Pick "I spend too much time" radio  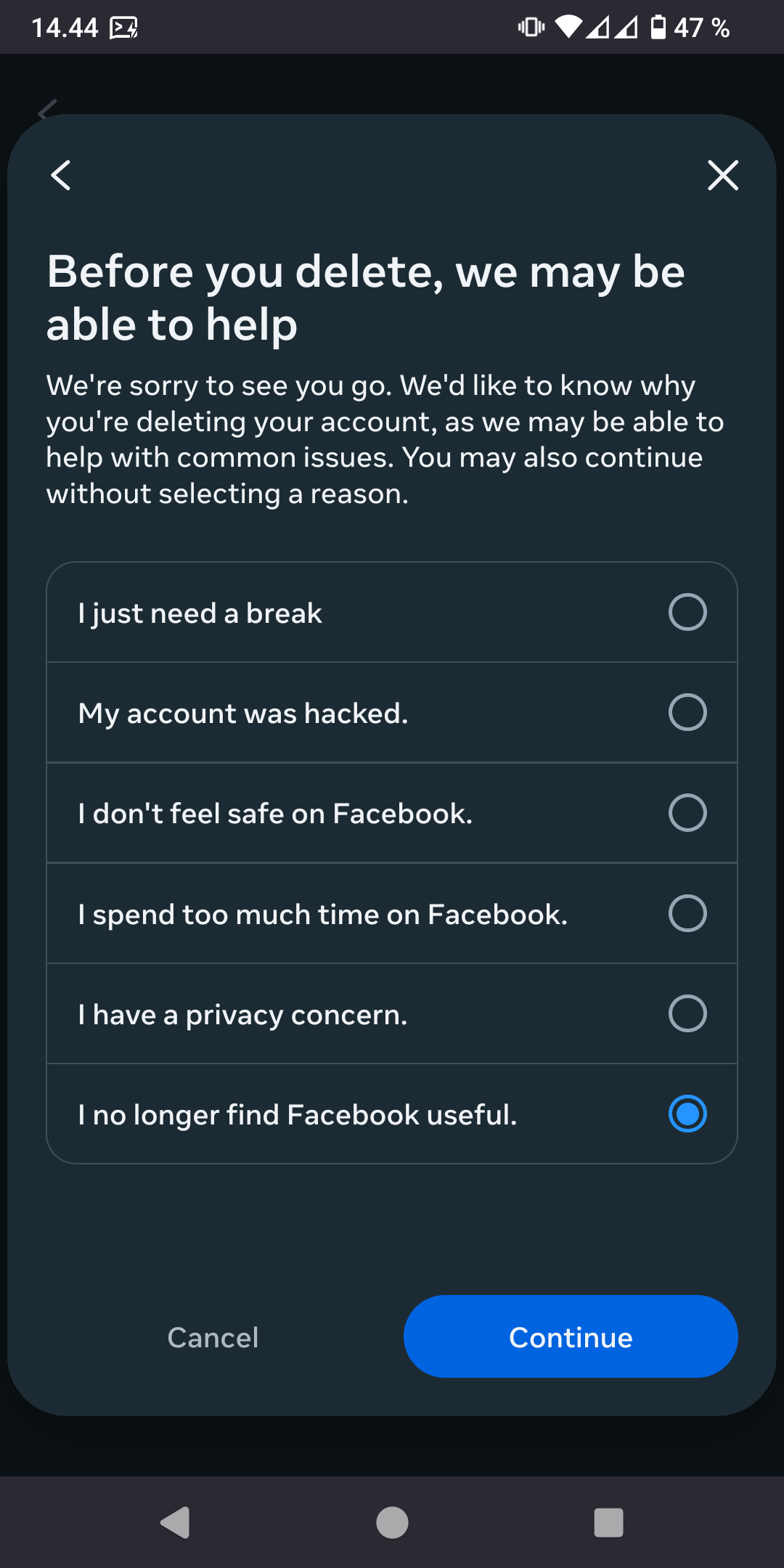(687, 913)
